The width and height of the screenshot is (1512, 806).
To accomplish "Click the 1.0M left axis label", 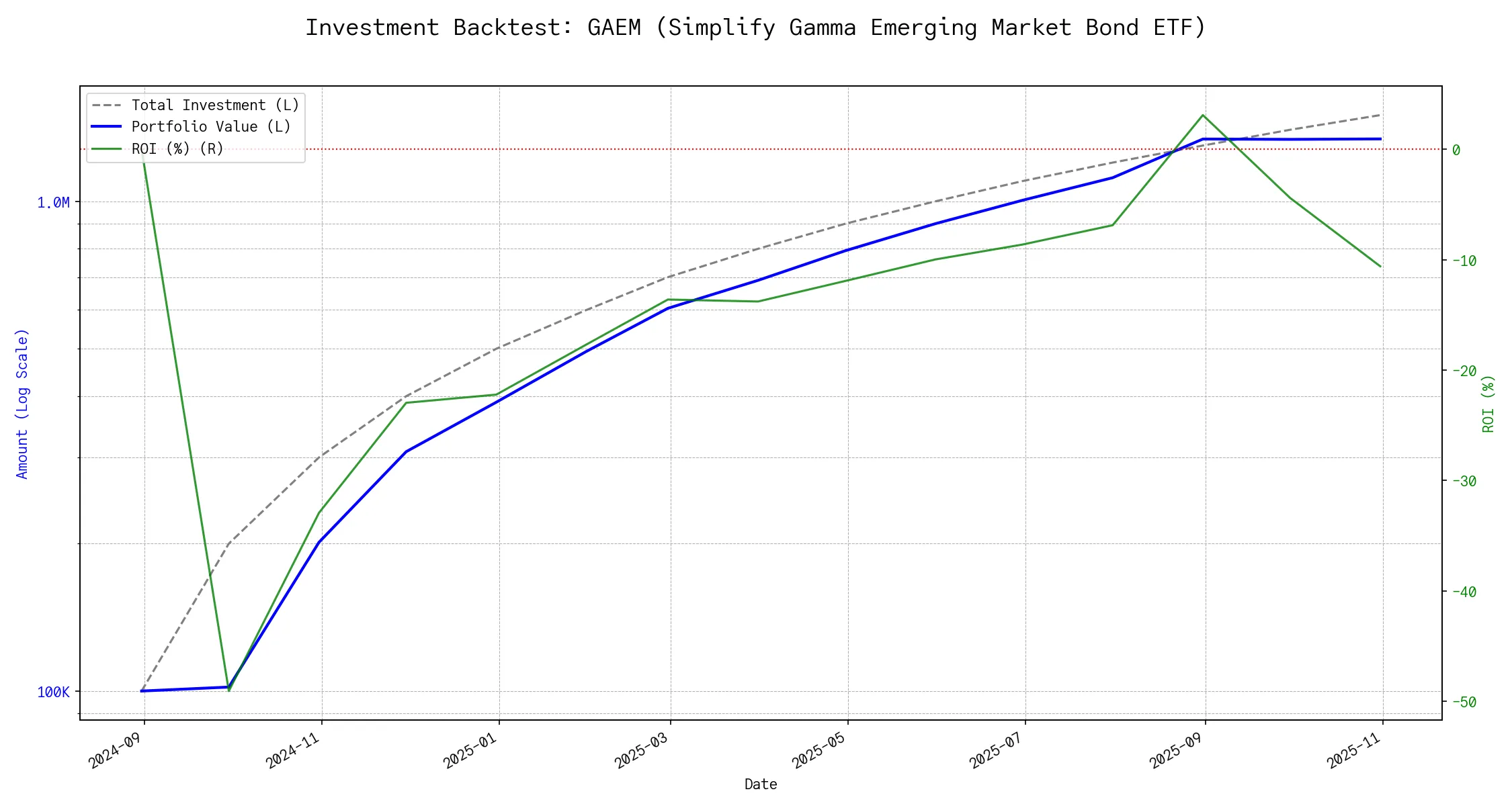I will pyautogui.click(x=53, y=202).
